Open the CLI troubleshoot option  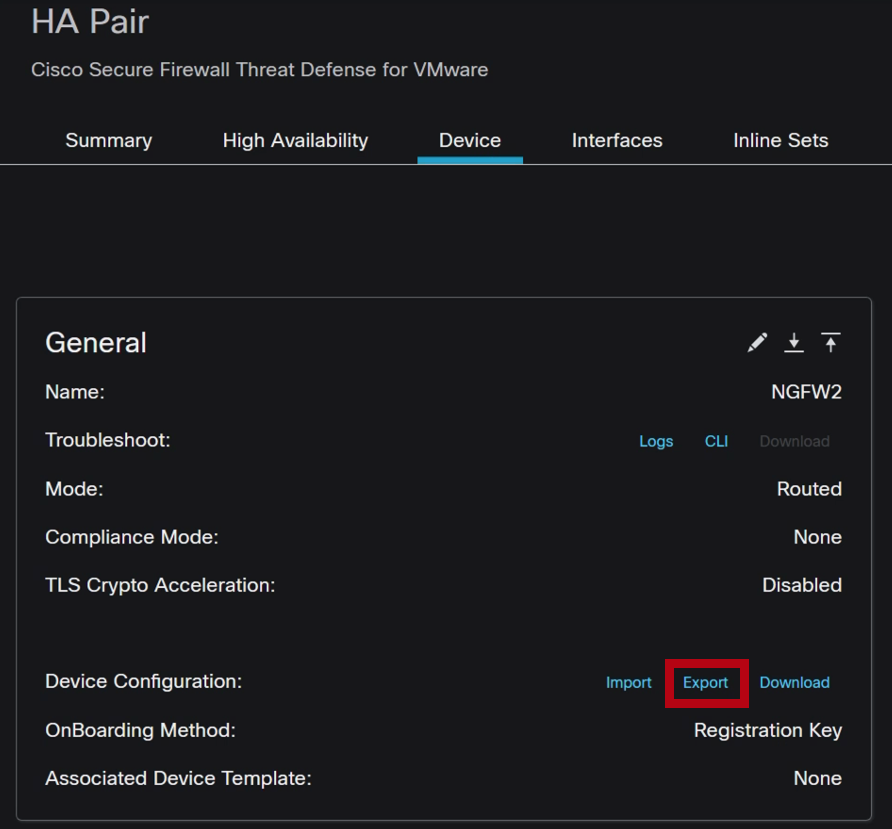click(716, 441)
